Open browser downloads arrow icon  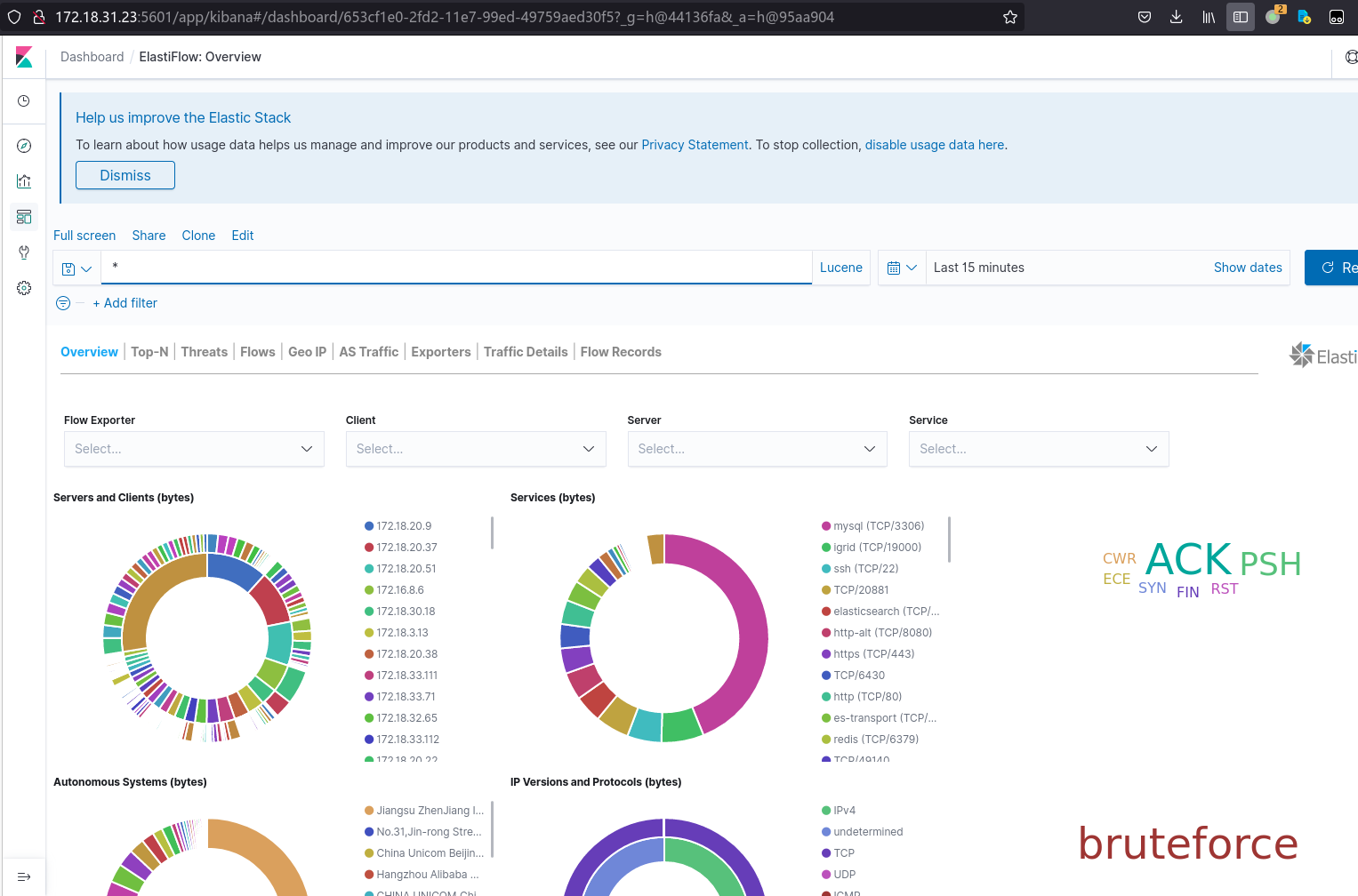[1177, 17]
